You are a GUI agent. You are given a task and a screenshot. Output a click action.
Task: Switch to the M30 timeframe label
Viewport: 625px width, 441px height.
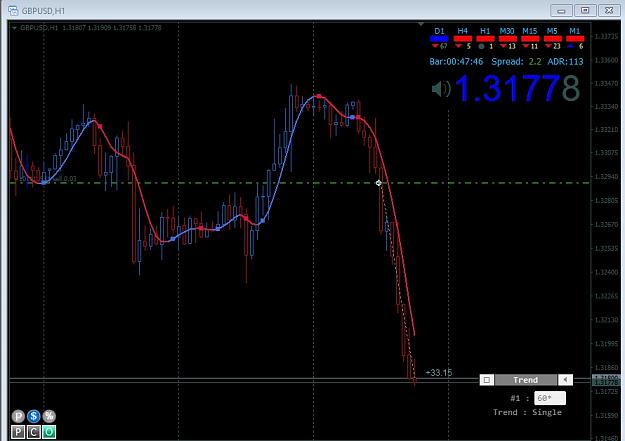(507, 31)
